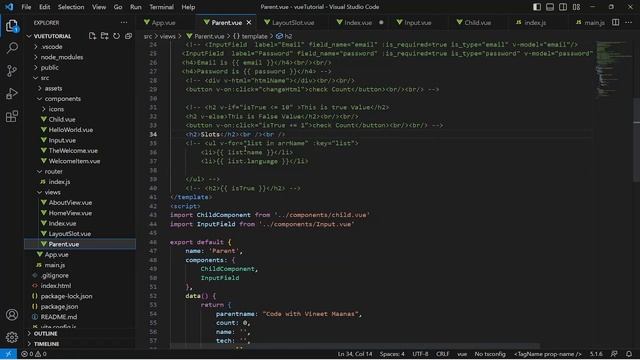The width and height of the screenshot is (640, 360).
Task: Open the Accounts menu icon
Action: pos(12,315)
